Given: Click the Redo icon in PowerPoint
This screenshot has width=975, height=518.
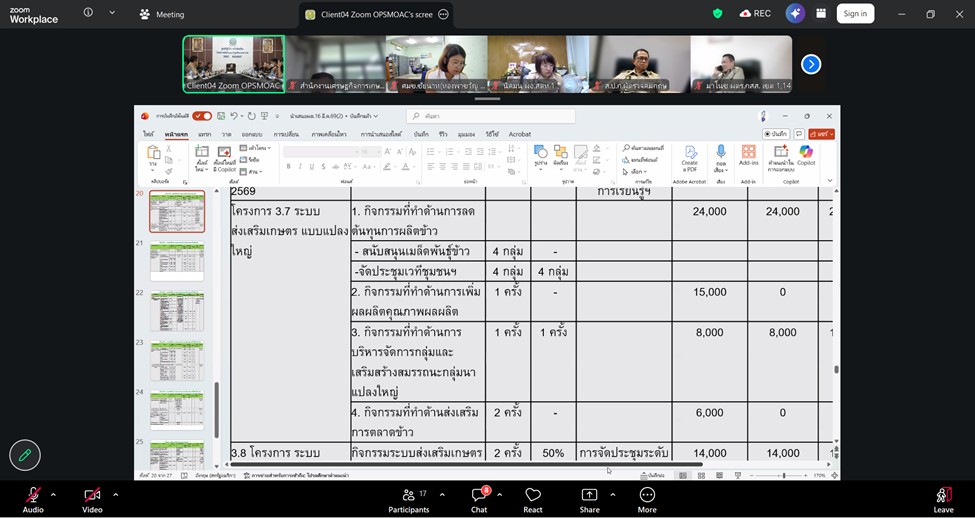Looking at the screenshot, I should coord(252,116).
